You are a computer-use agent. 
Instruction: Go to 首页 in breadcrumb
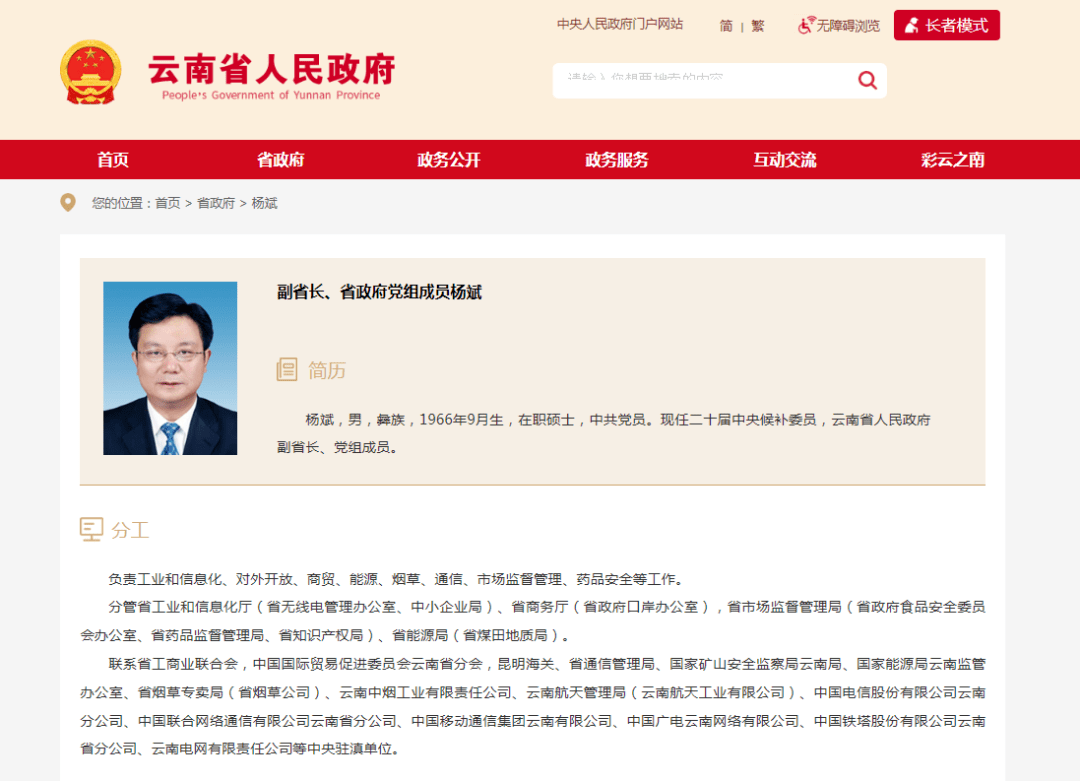coord(167,203)
